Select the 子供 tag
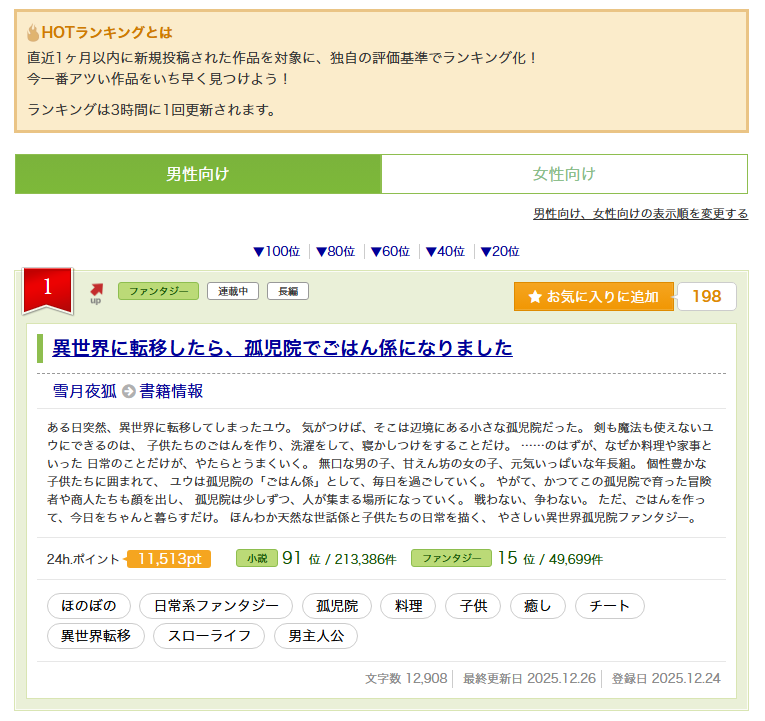Image resolution: width=765 pixels, height=721 pixels. tap(473, 606)
